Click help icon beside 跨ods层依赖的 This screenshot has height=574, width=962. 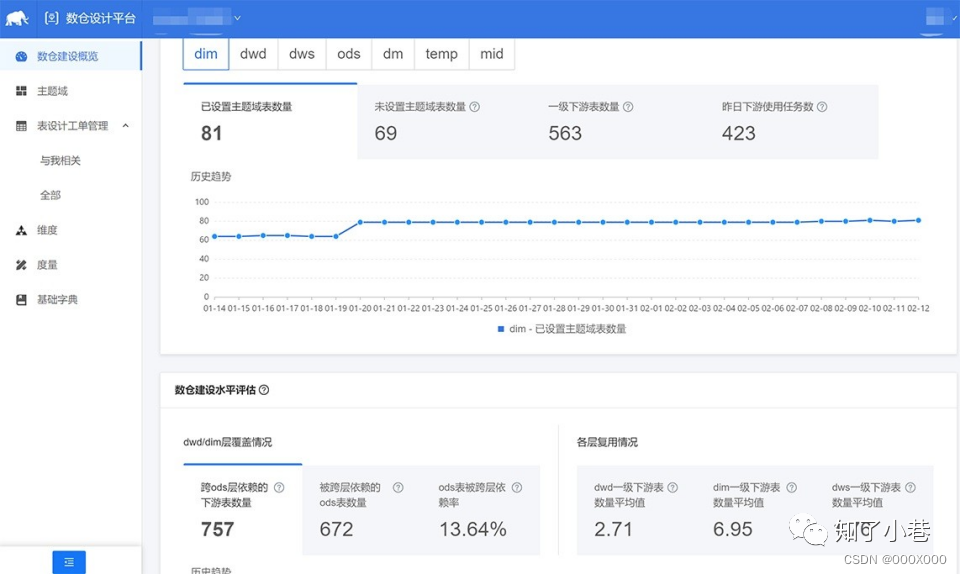(x=279, y=488)
